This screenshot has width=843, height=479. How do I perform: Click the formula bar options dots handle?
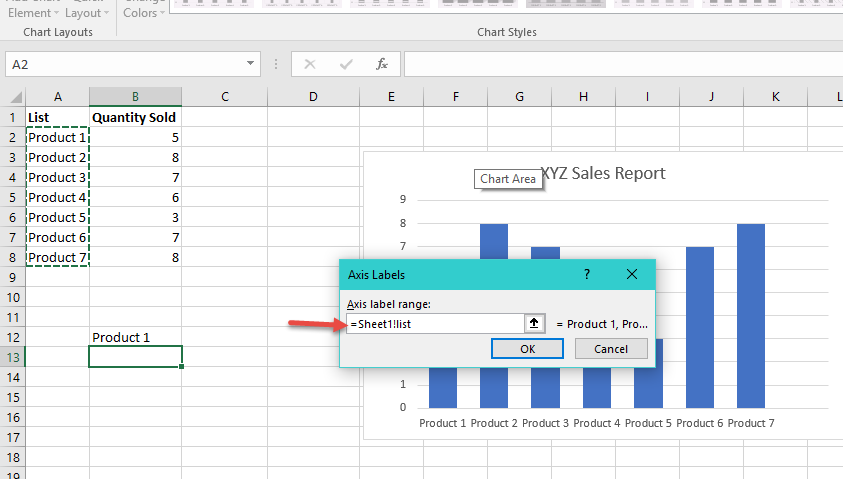point(276,65)
